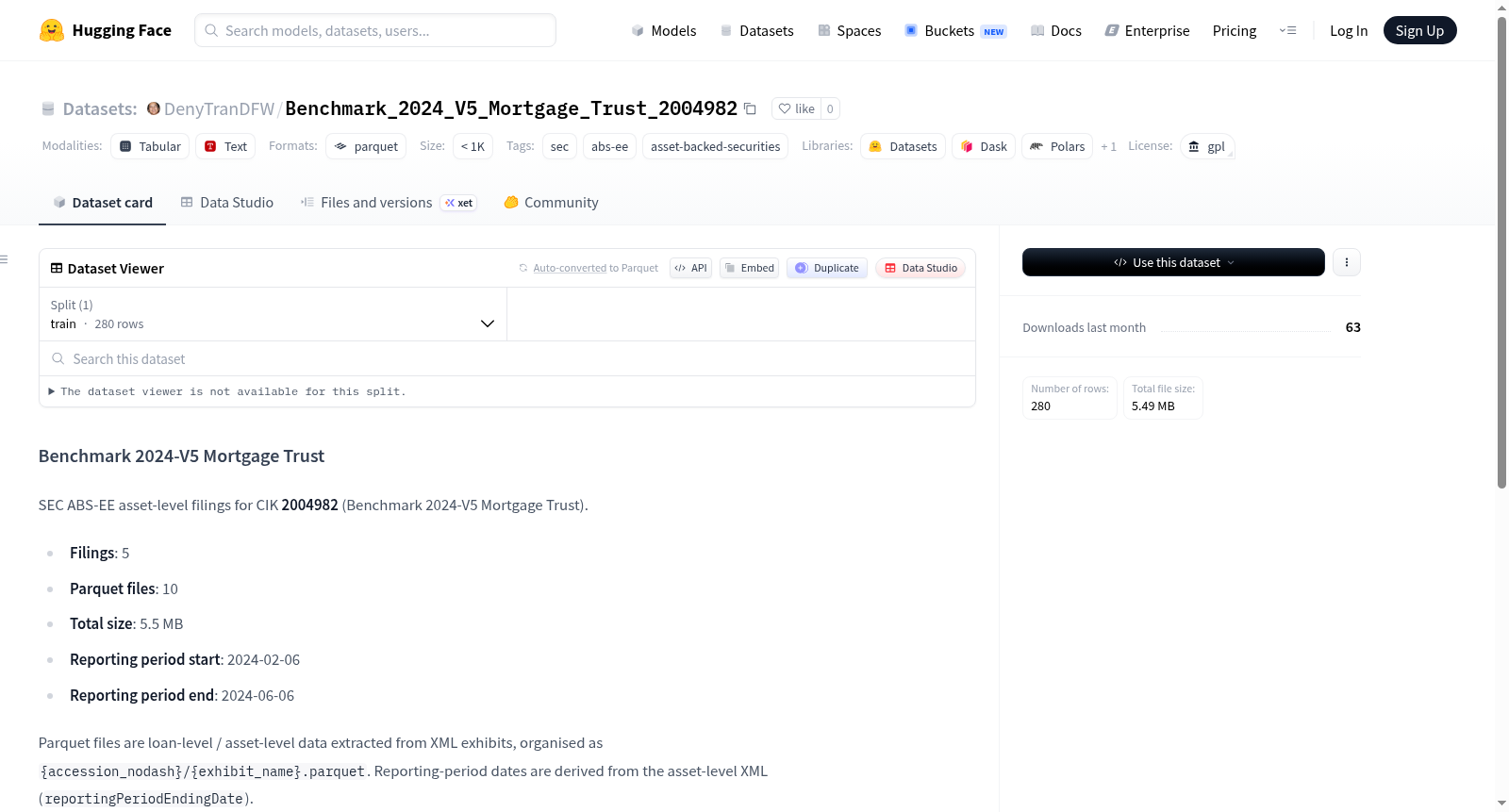
Task: Open left sidebar table-of-contents icon
Action: pos(5,259)
